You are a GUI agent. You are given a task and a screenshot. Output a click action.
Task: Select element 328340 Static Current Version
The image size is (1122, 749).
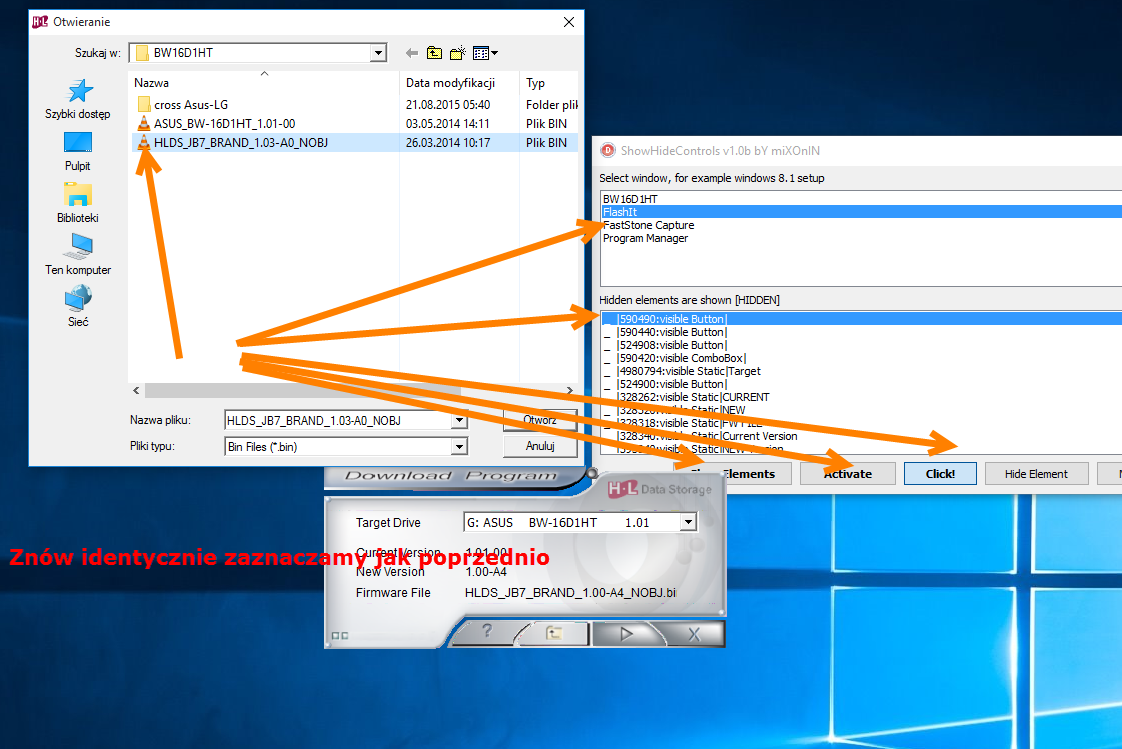click(x=861, y=436)
